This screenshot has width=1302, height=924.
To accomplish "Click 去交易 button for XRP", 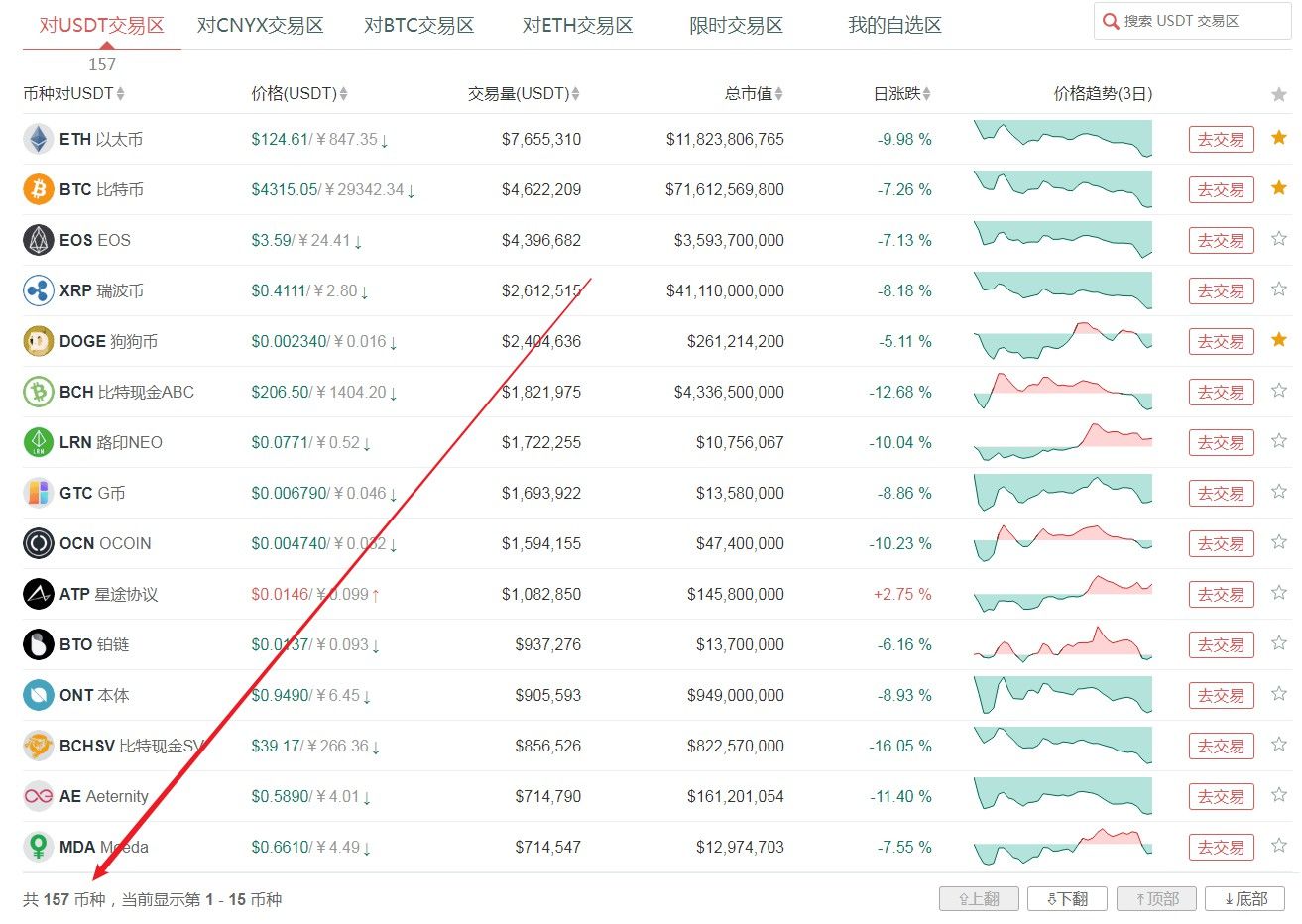I will (x=1222, y=291).
